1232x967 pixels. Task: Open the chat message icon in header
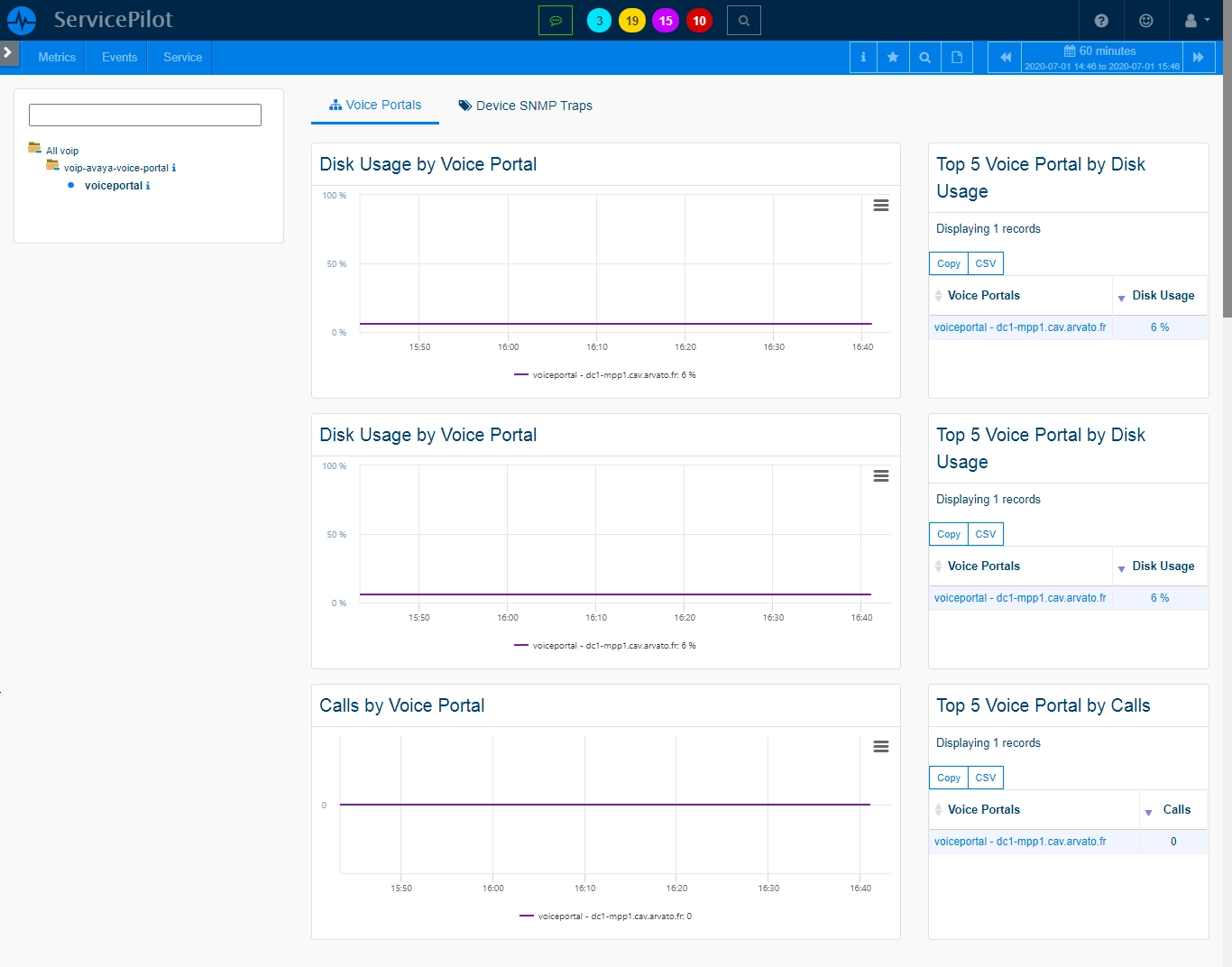pos(556,20)
